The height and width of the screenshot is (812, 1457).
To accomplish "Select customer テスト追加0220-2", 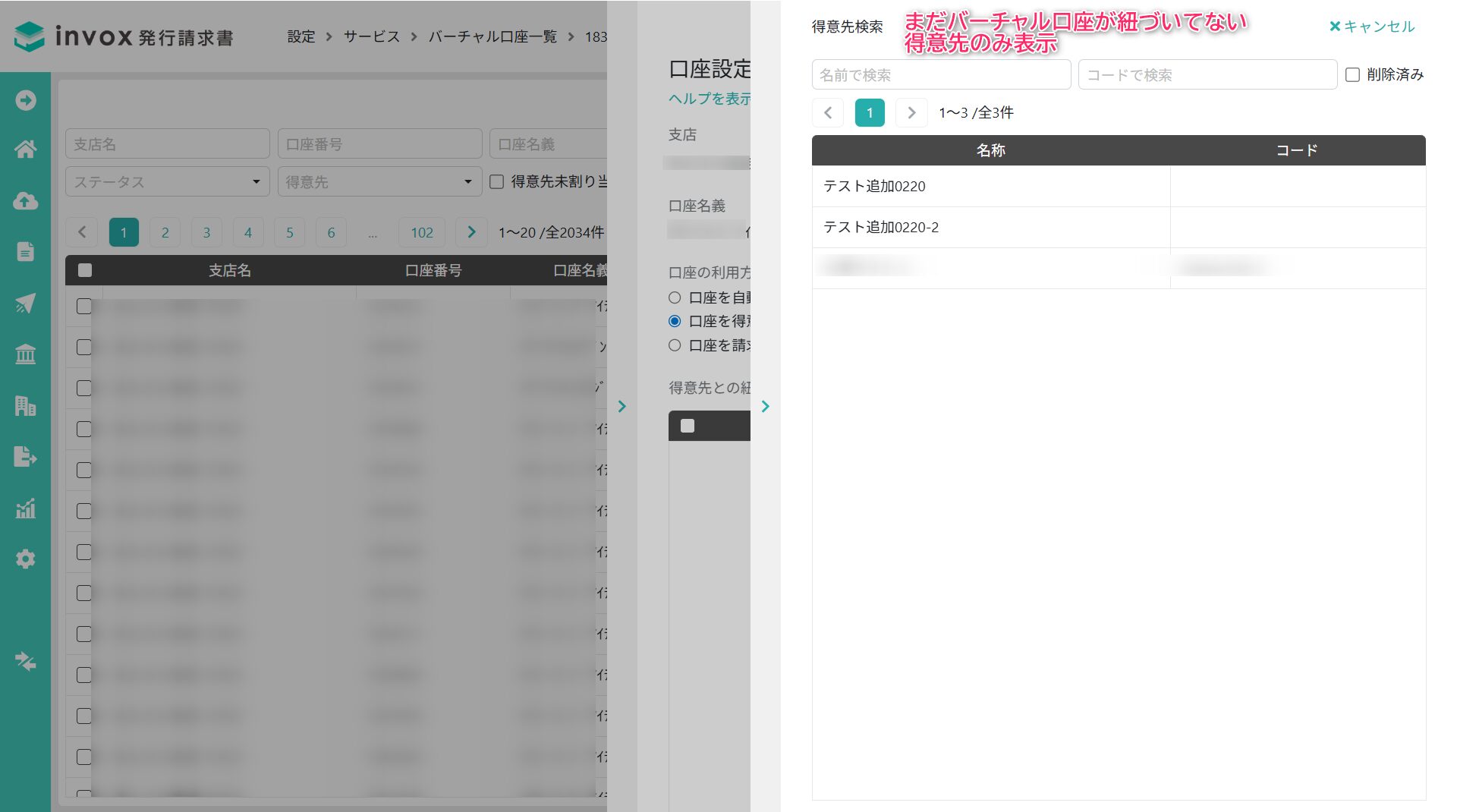I will pyautogui.click(x=881, y=228).
